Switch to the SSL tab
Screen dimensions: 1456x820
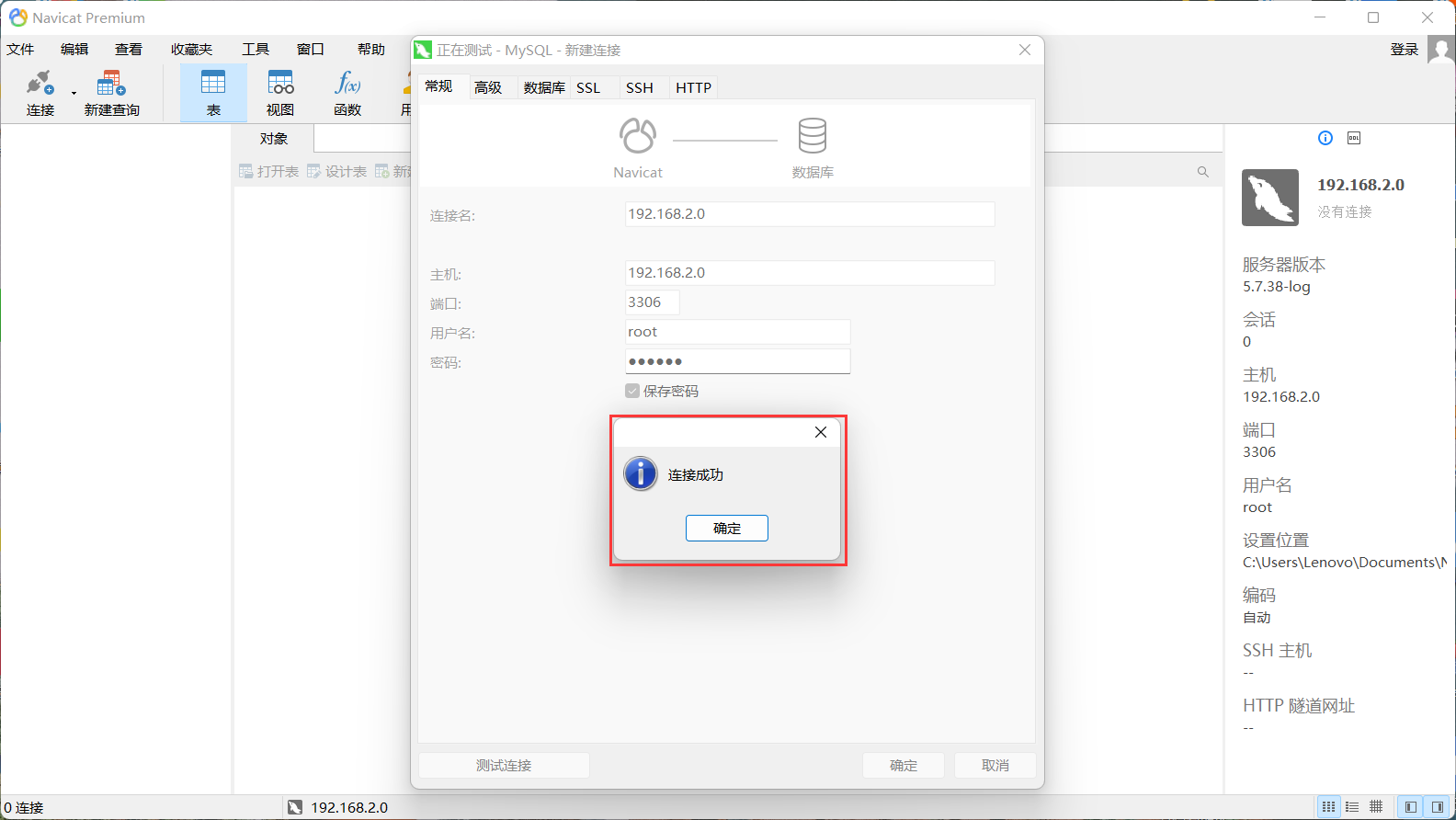[x=588, y=87]
